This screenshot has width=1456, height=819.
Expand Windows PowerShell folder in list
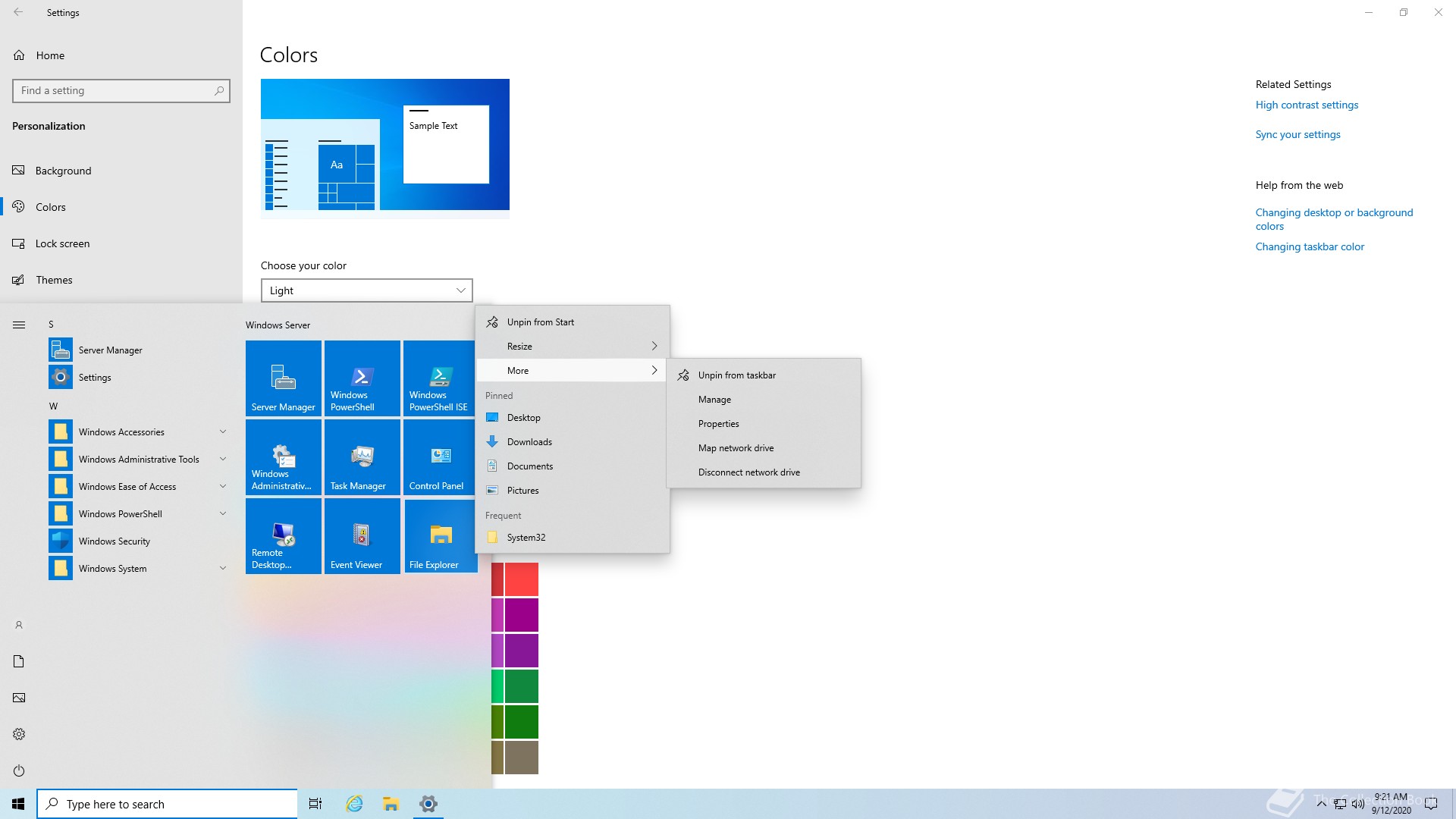pyautogui.click(x=140, y=513)
